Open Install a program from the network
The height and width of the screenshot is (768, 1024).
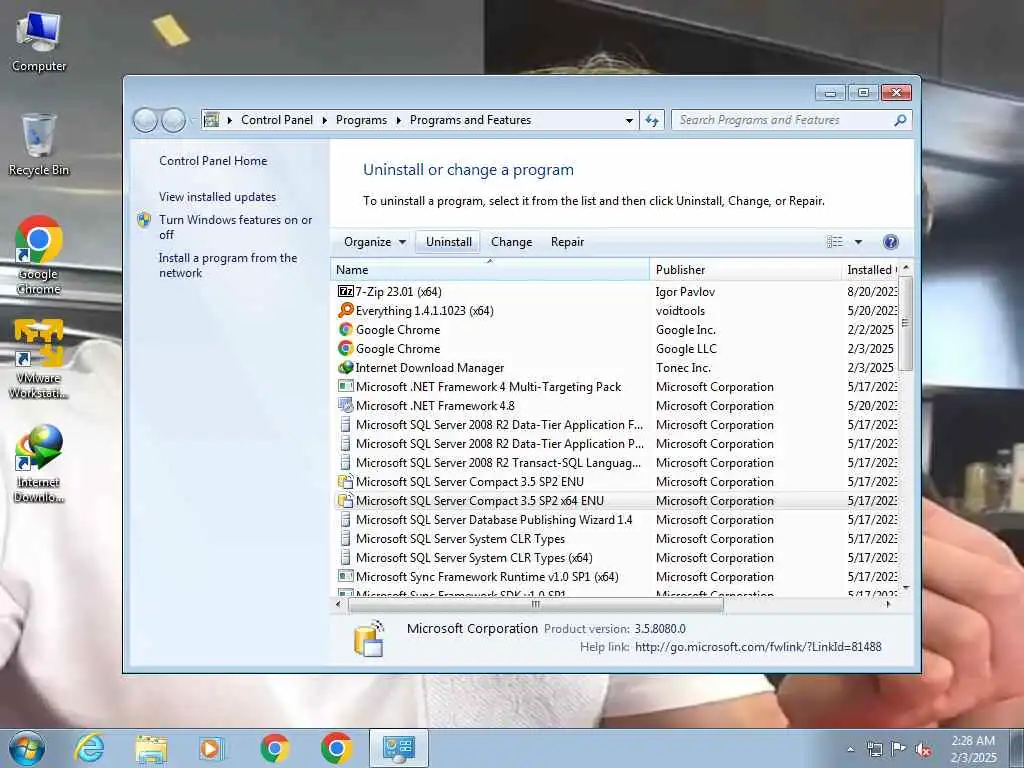(228, 265)
